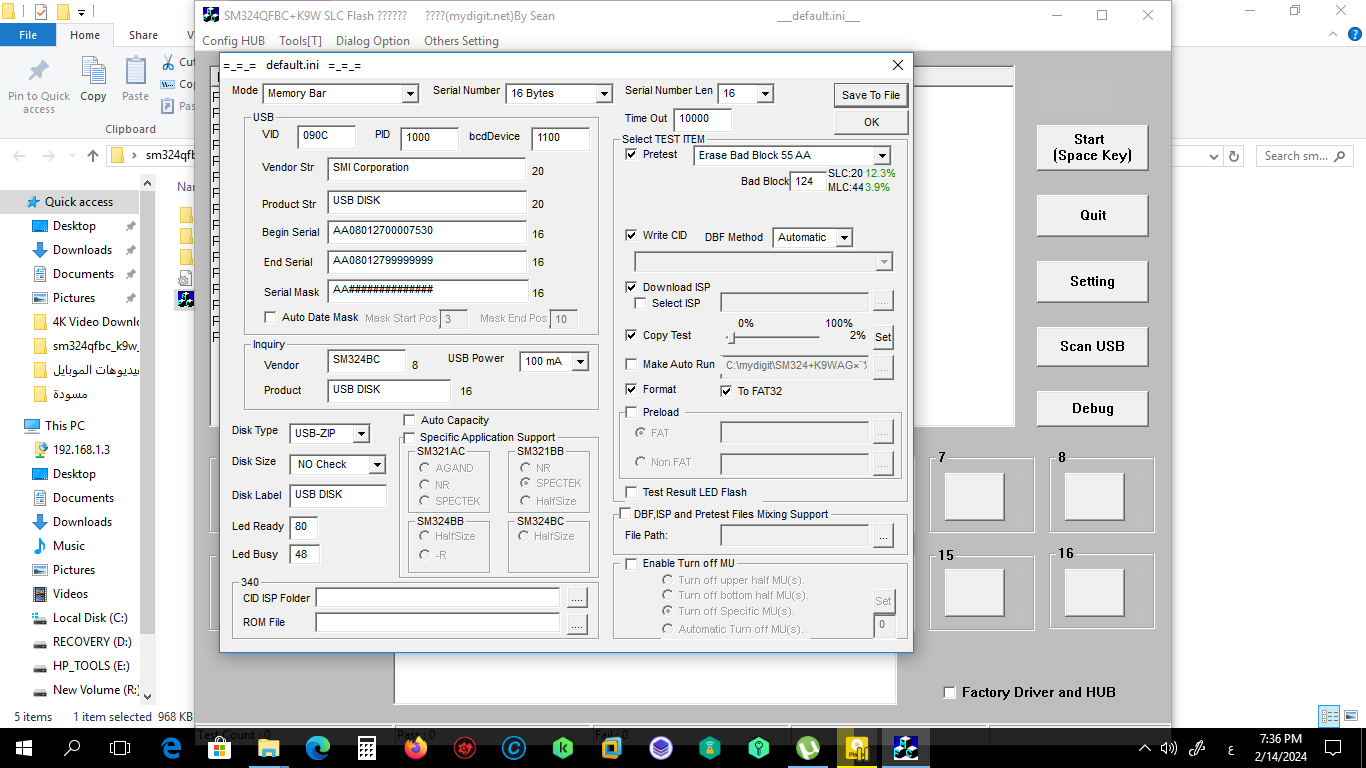Open the Windows Start menu
Viewport: 1366px width, 768px height.
[23, 747]
